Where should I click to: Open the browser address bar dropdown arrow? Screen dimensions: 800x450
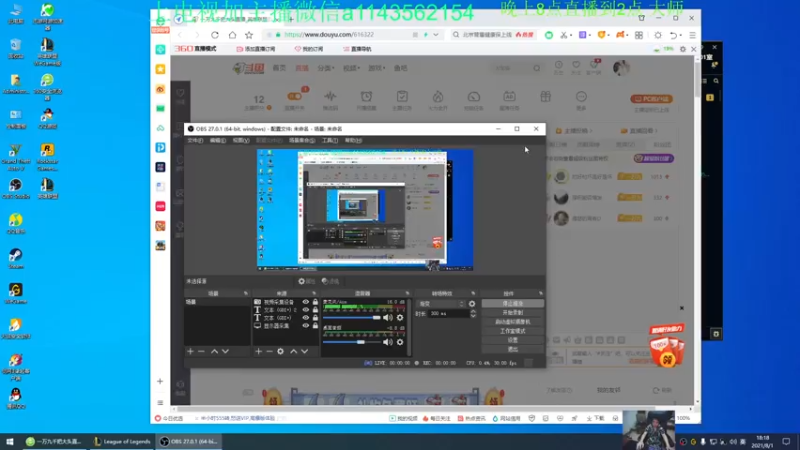coord(436,35)
